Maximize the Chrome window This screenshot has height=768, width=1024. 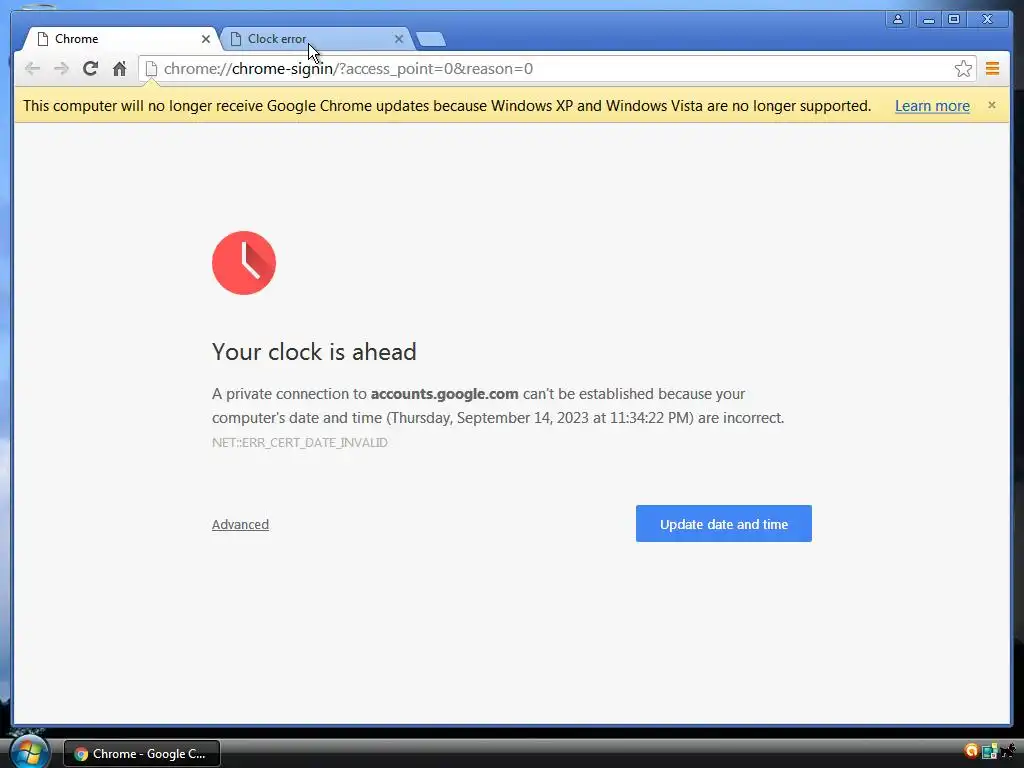coord(953,19)
